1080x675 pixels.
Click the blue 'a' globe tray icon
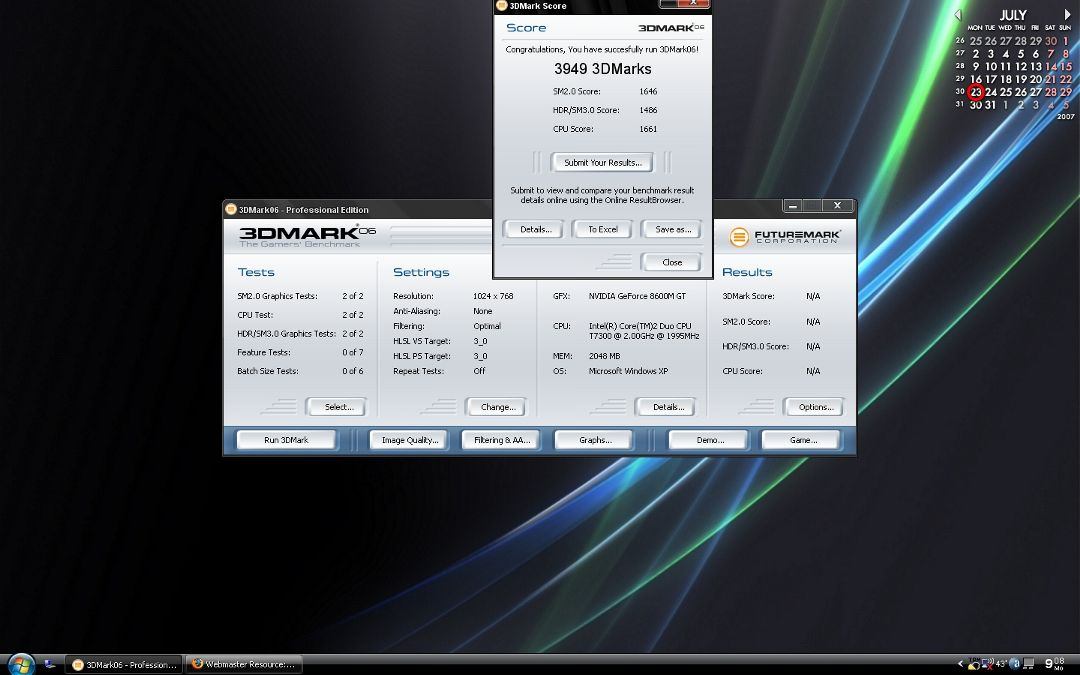click(x=1015, y=664)
